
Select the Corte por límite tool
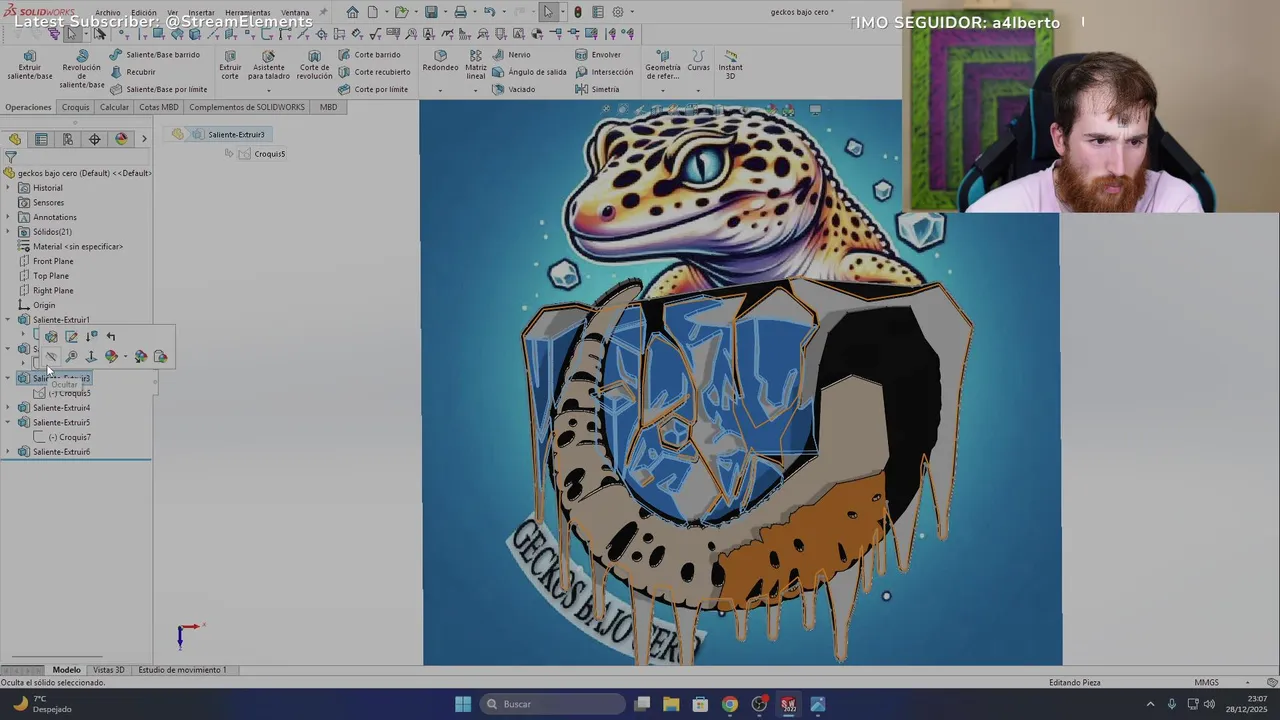coord(373,89)
